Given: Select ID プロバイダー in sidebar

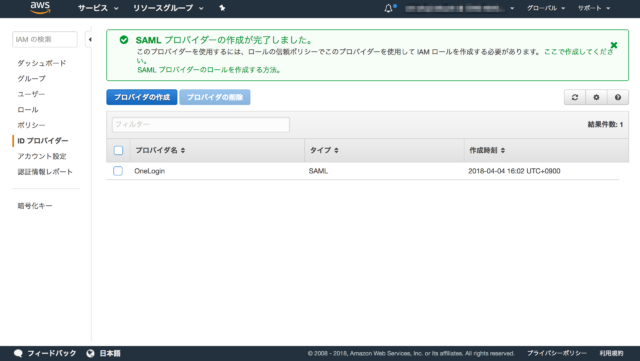Looking at the screenshot, I should (42, 140).
